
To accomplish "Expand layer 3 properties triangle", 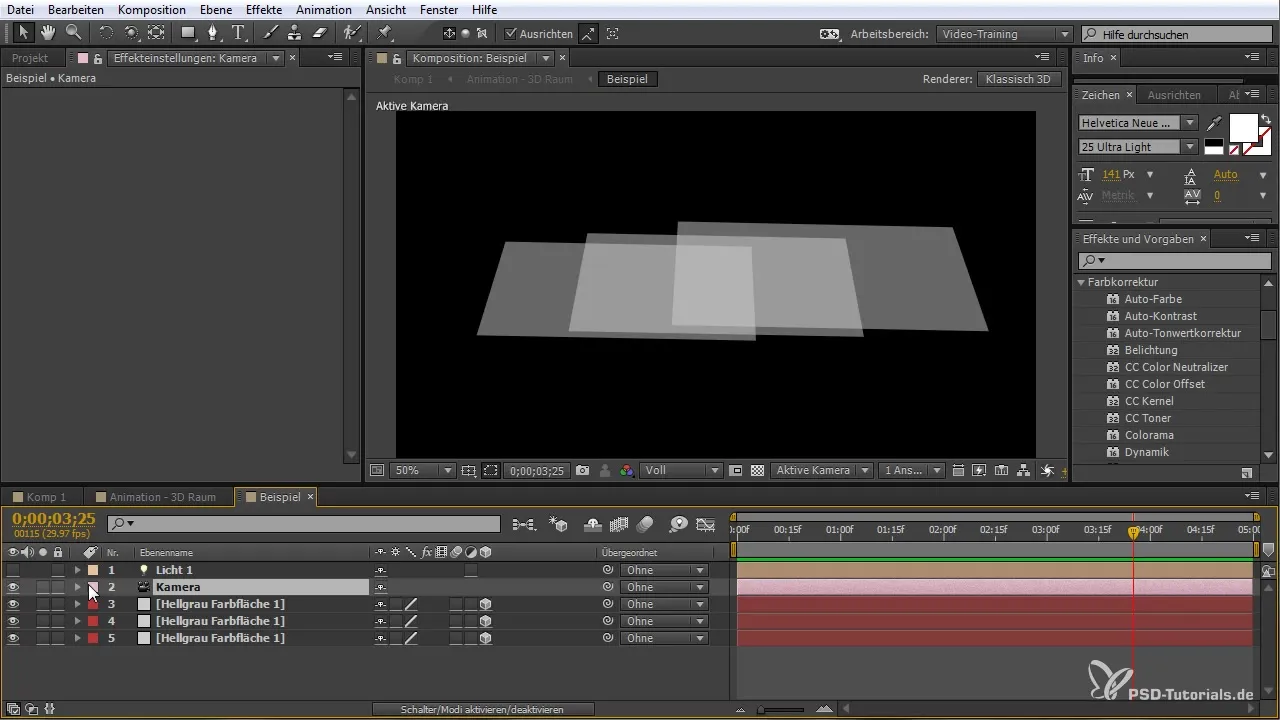I will click(x=77, y=604).
